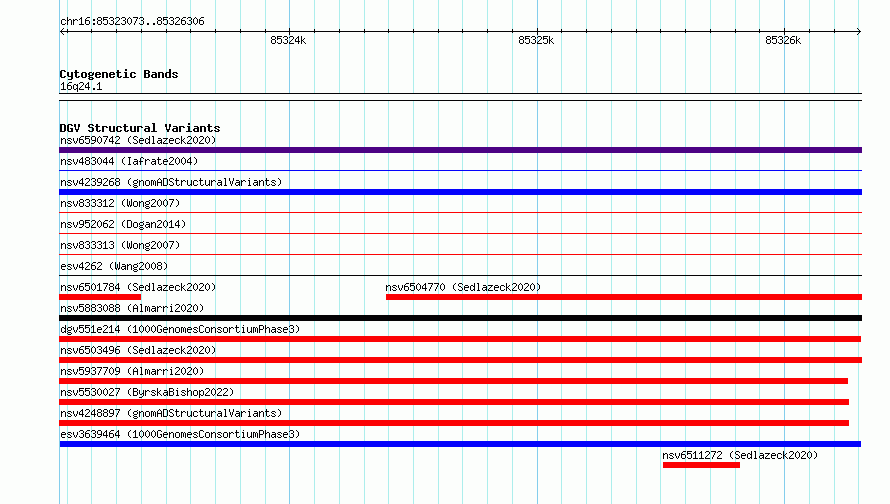This screenshot has width=890, height=504.
Task: Click the 85324k ruler tick label
Action: click(288, 40)
